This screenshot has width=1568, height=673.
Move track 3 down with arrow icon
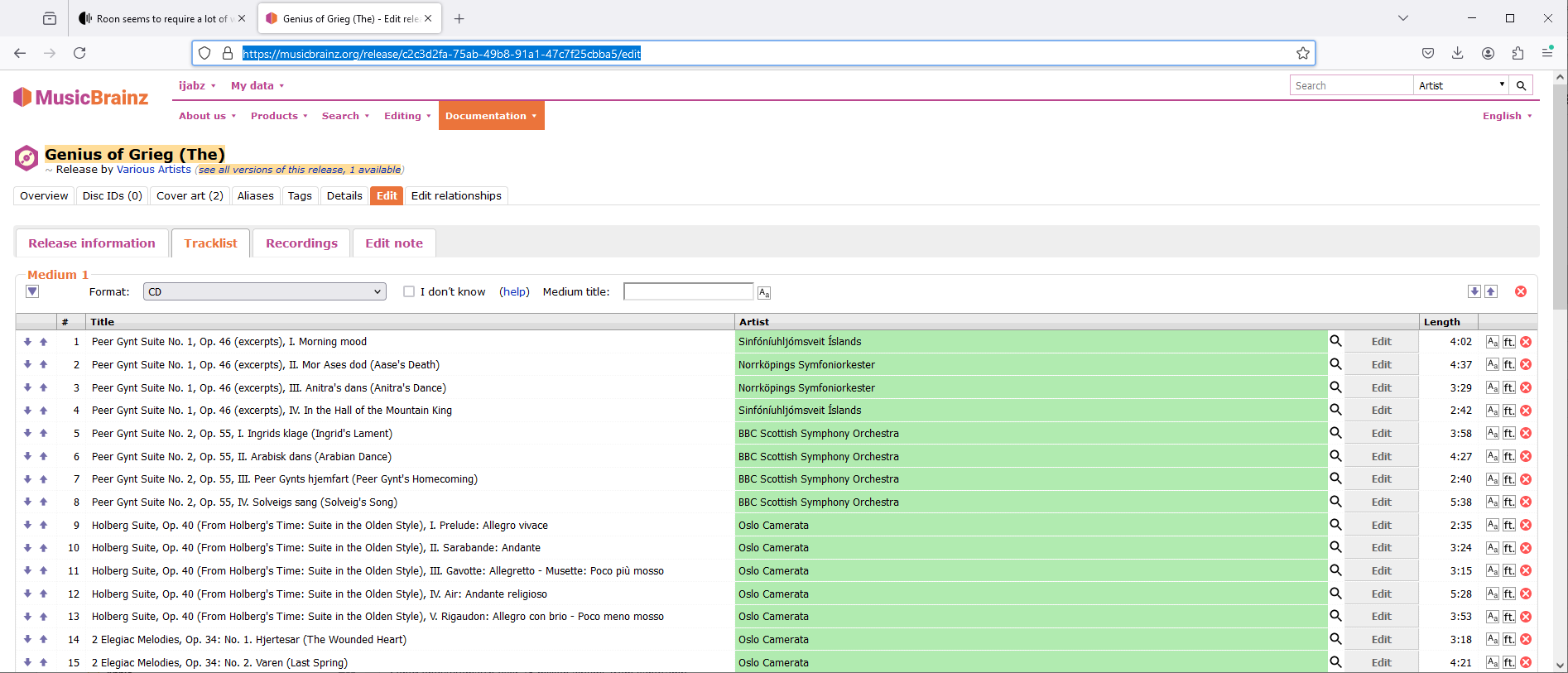27,387
